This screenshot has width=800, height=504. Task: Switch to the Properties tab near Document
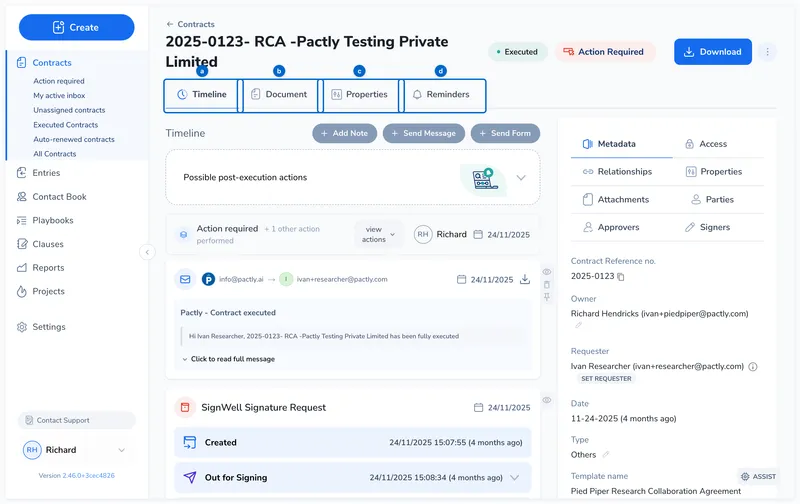coord(360,95)
